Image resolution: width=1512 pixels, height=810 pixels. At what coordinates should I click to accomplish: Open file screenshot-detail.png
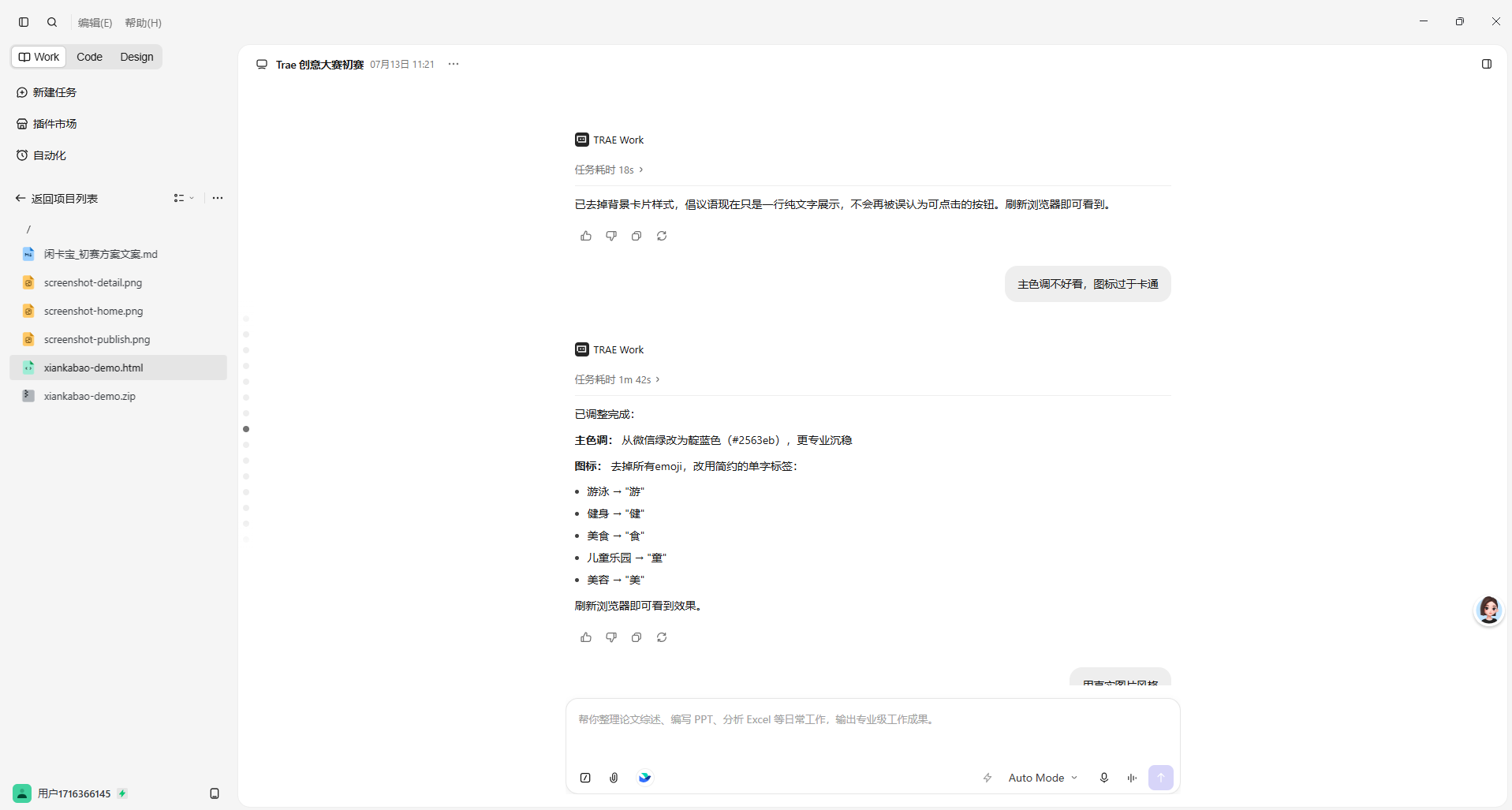pyautogui.click(x=118, y=282)
